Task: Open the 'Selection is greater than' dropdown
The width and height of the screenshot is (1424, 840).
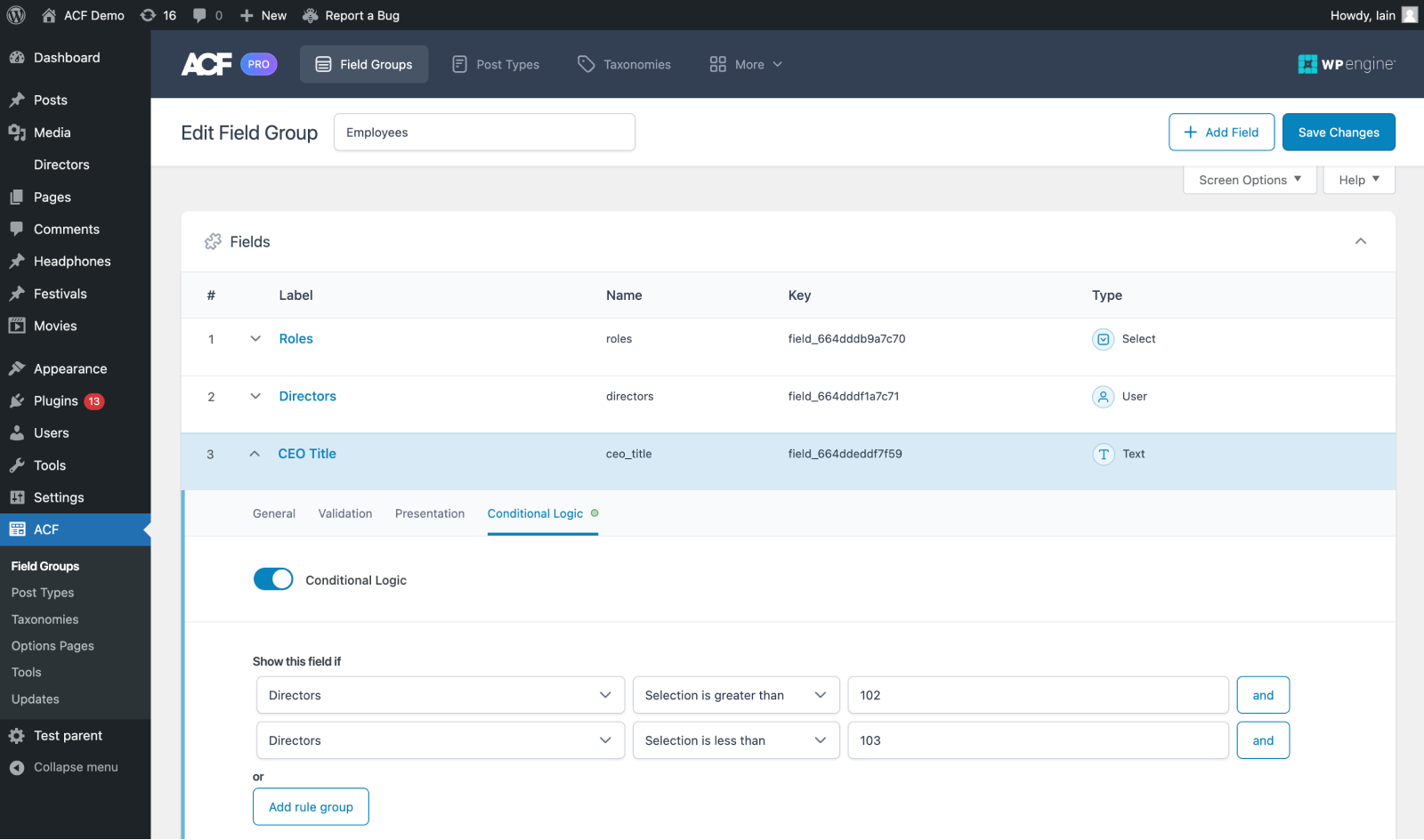Action: coord(735,695)
